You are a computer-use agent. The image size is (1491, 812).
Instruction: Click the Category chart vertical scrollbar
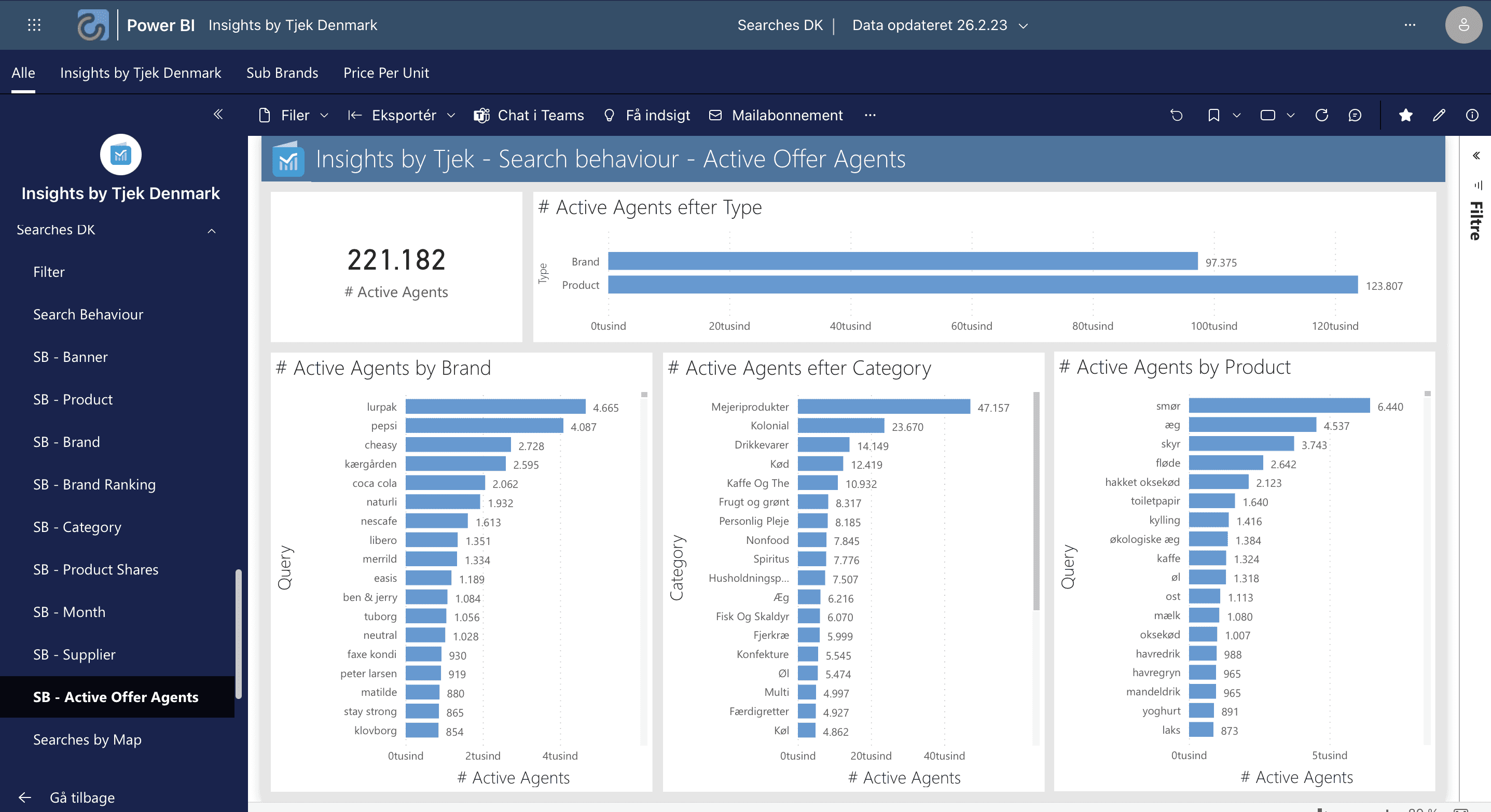(x=1036, y=500)
